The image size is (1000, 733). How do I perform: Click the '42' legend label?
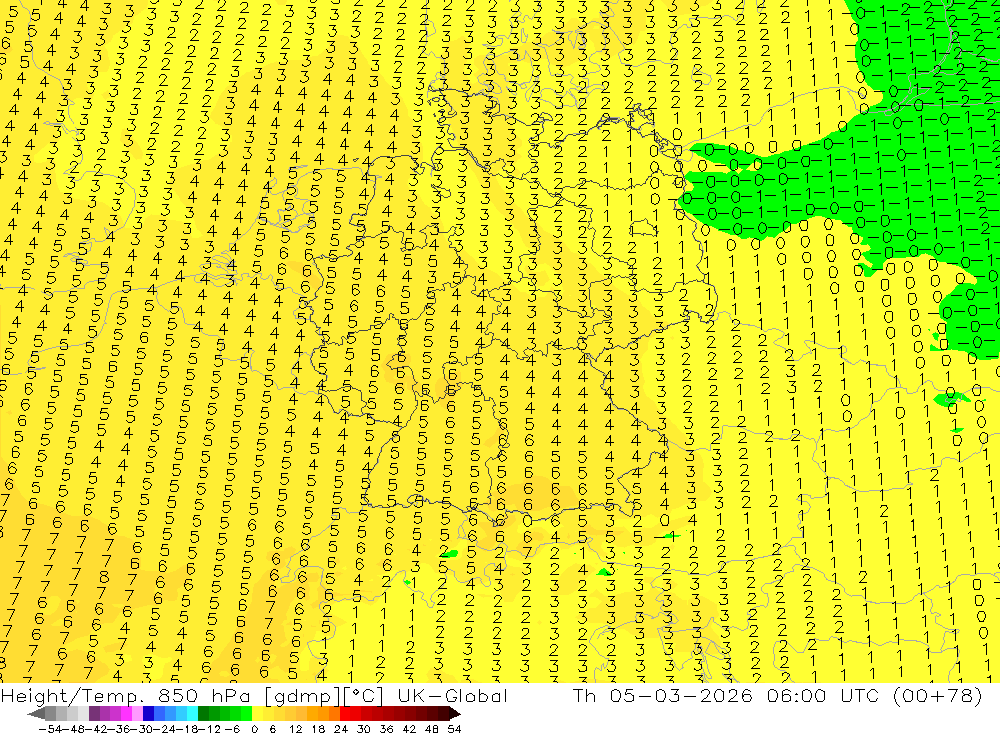409,729
